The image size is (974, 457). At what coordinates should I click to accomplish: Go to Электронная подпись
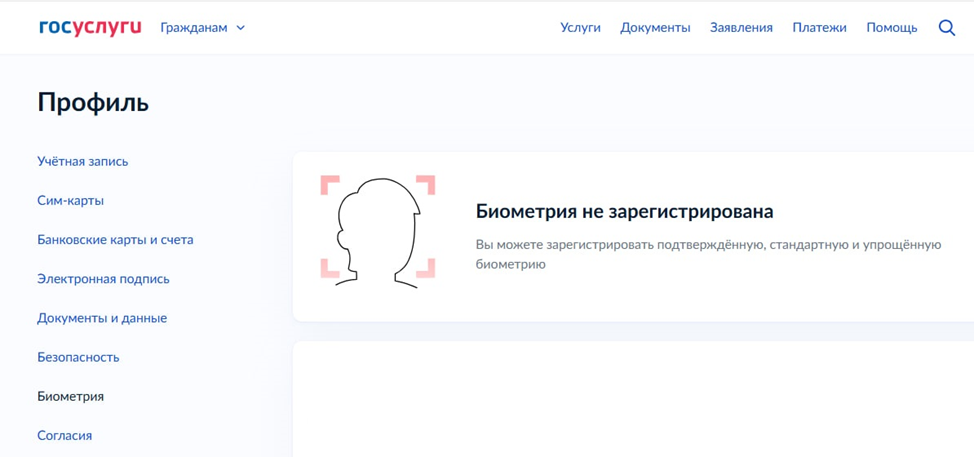click(x=103, y=279)
